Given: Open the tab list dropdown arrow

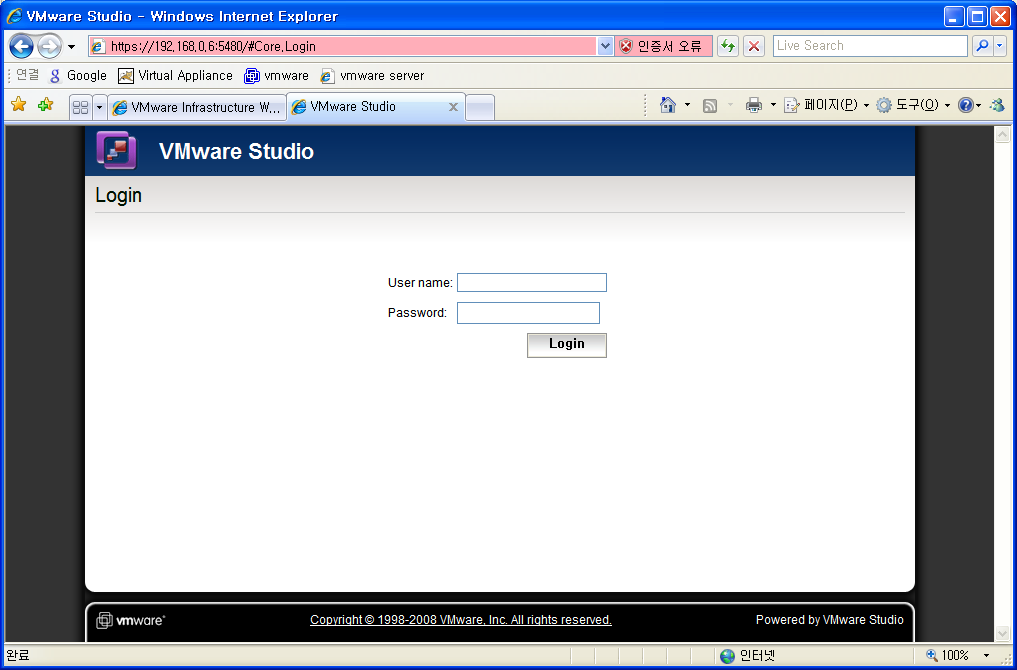Looking at the screenshot, I should pos(99,108).
